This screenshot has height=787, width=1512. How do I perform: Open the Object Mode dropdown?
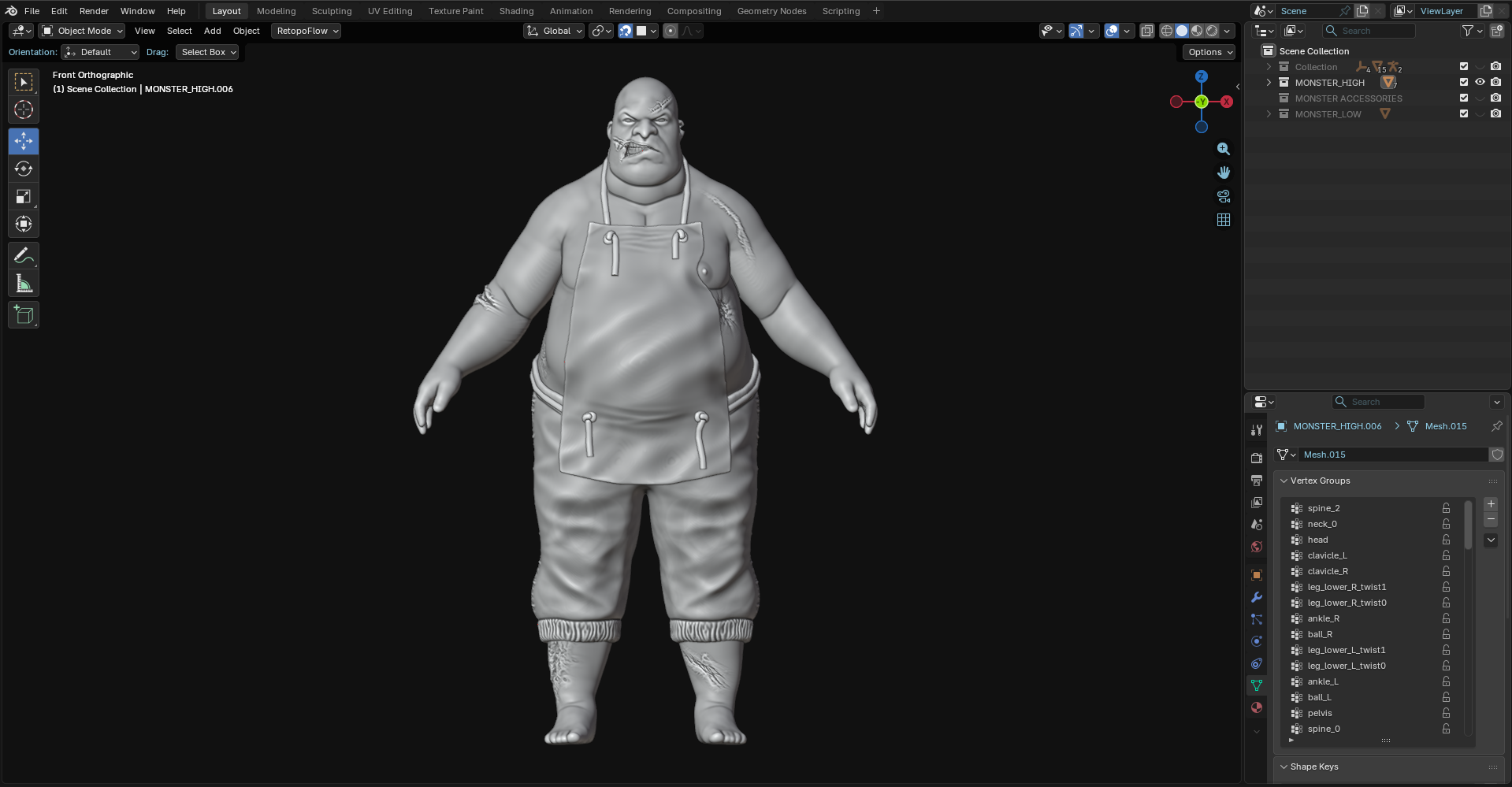[x=82, y=31]
